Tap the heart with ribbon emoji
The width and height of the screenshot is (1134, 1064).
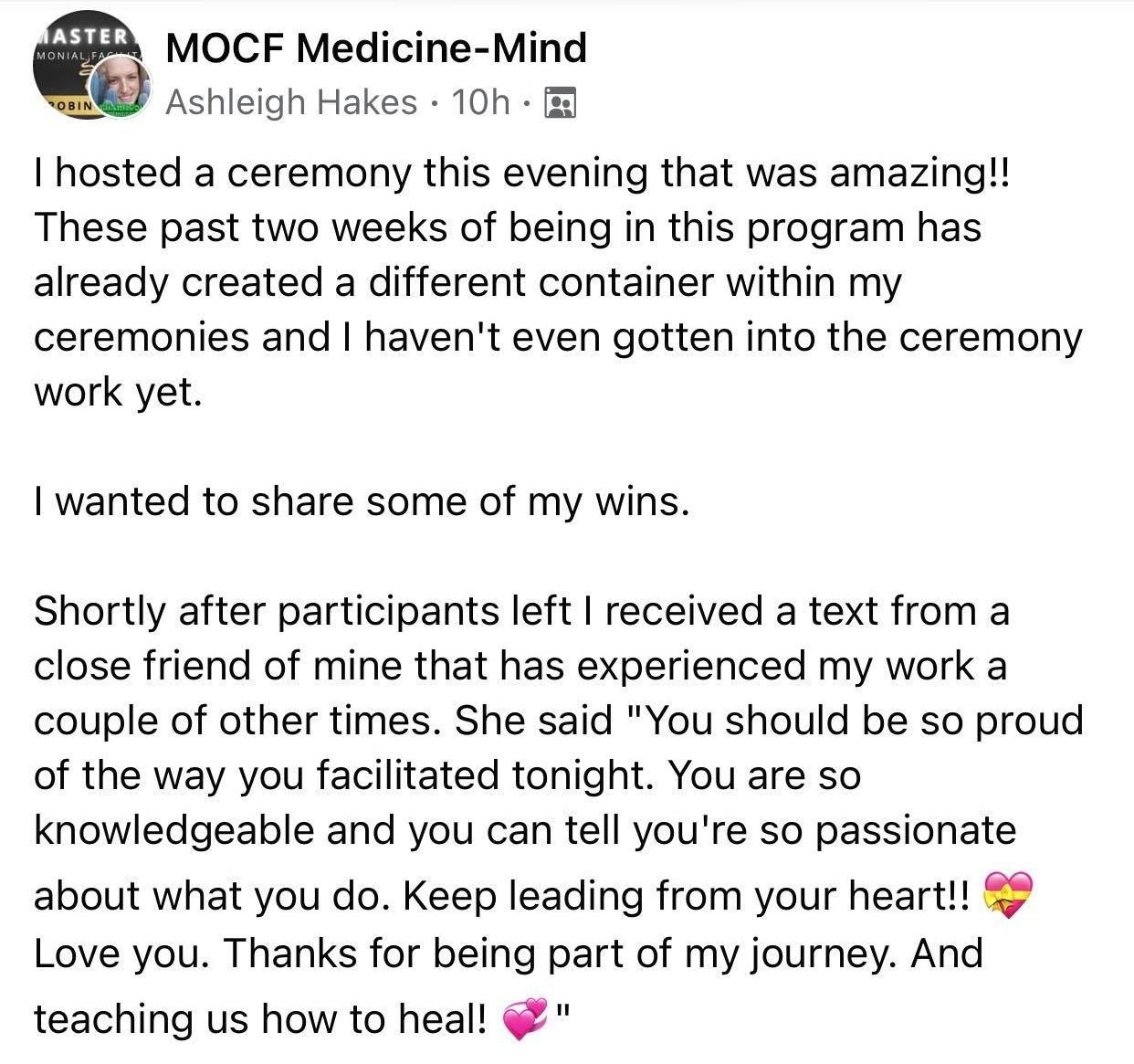point(1008,895)
